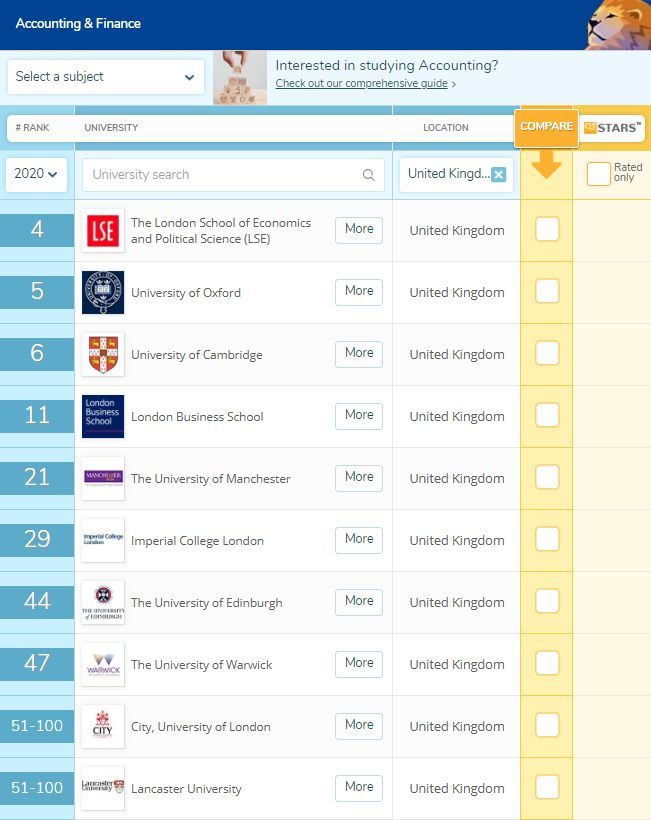Image resolution: width=651 pixels, height=820 pixels.
Task: Enable the Rated only checkbox
Action: pos(599,174)
